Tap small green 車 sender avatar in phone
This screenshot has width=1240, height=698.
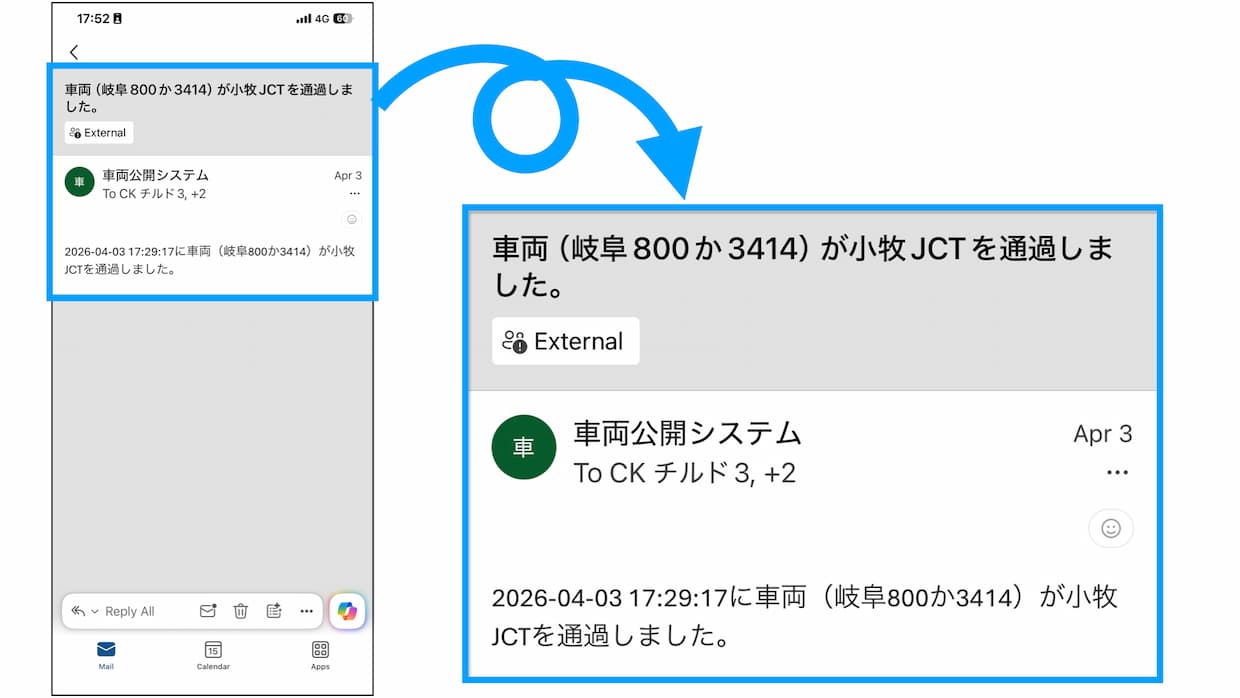pos(79,182)
